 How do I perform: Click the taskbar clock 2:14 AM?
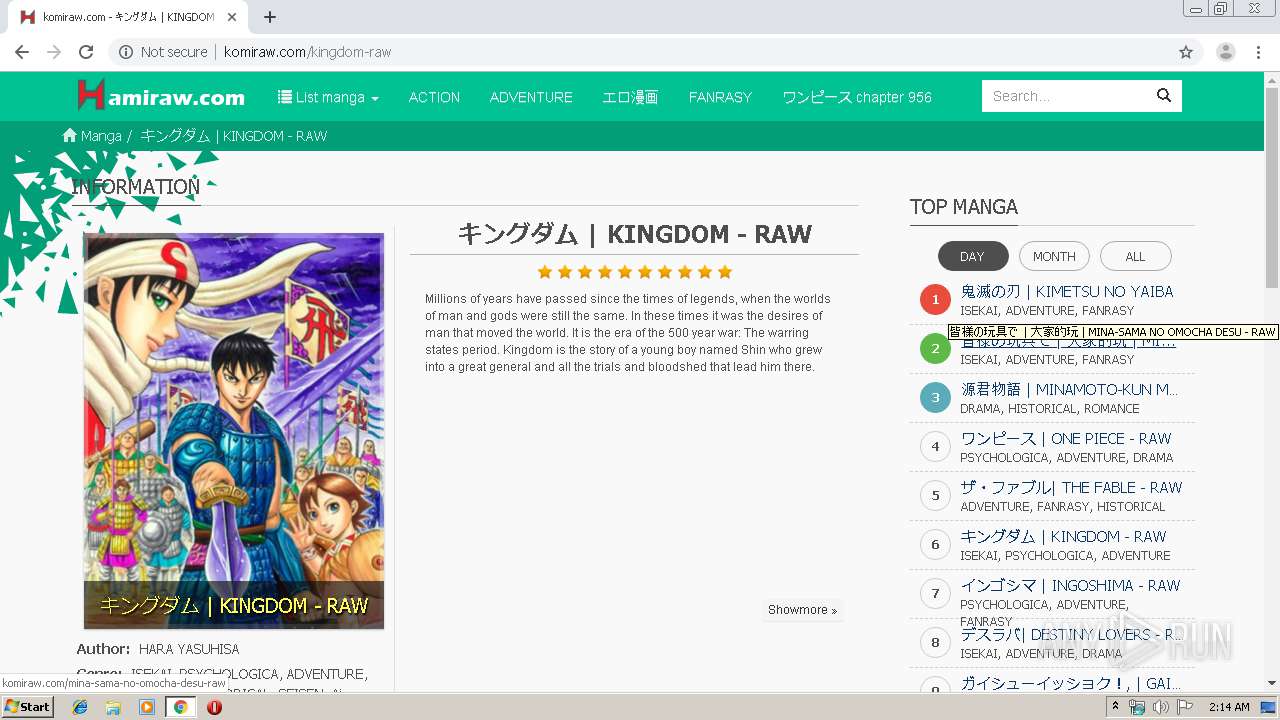[x=1229, y=707]
